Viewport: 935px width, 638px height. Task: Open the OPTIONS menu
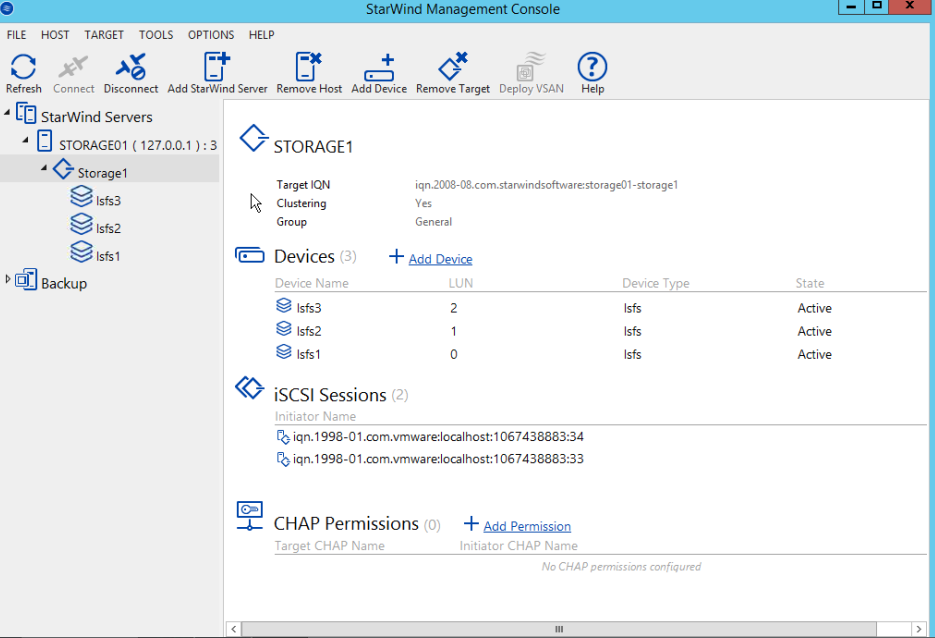(211, 35)
